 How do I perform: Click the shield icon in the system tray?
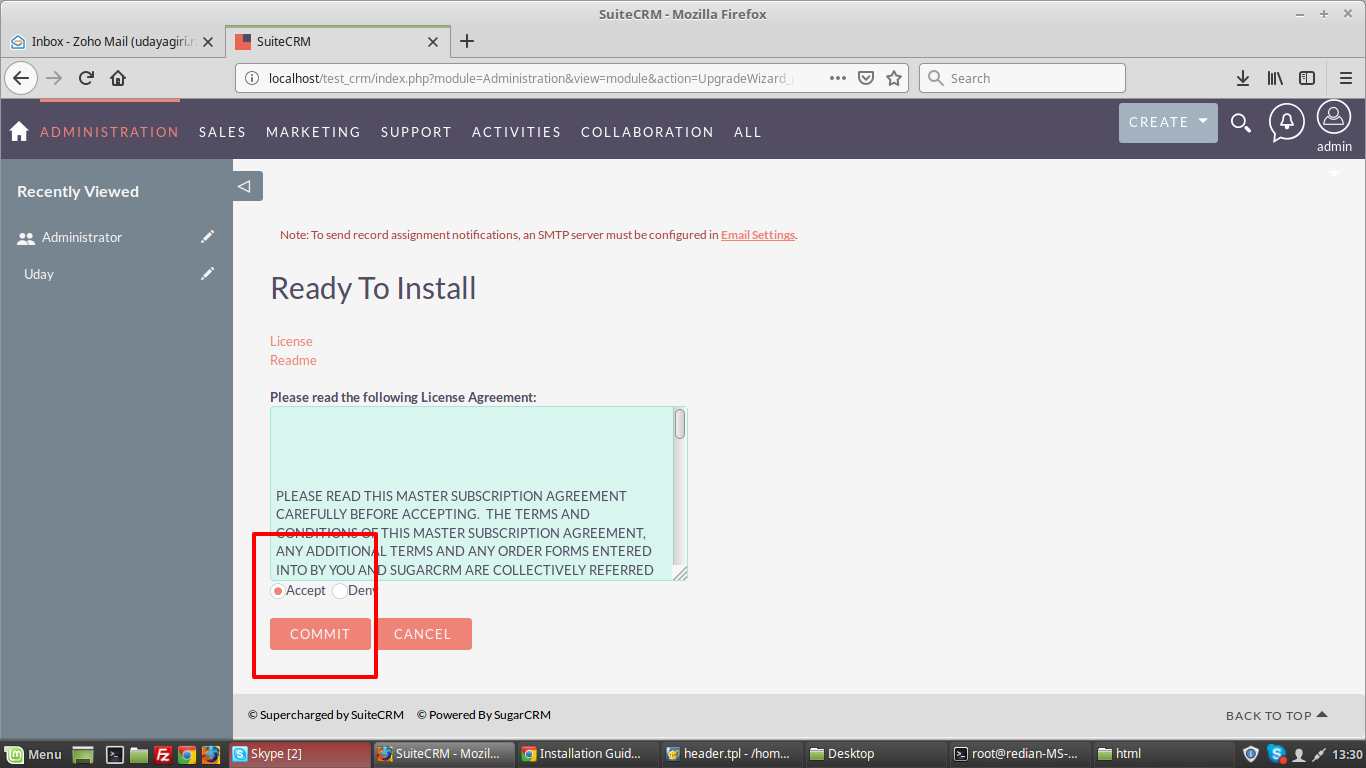(1251, 754)
